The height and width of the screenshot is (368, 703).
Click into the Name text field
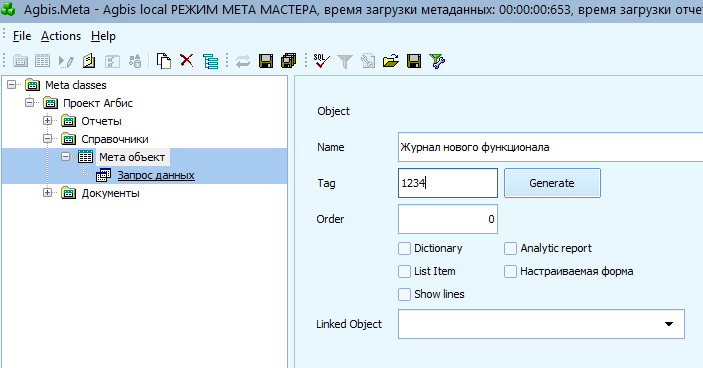pos(550,147)
